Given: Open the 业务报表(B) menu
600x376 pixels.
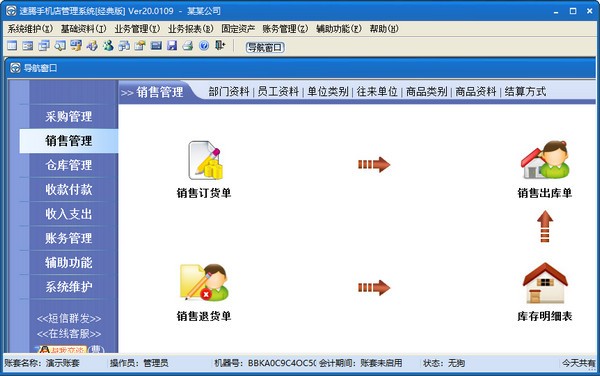Looking at the screenshot, I should [x=191, y=29].
